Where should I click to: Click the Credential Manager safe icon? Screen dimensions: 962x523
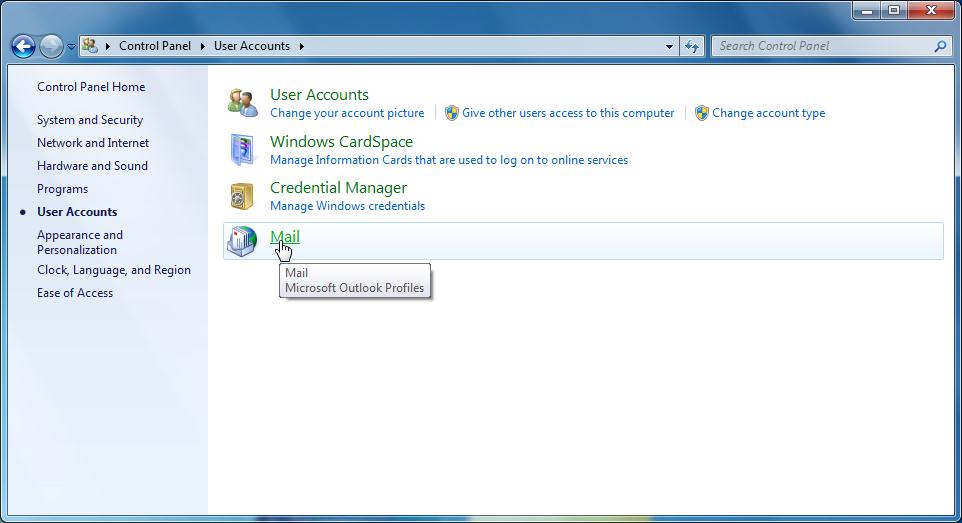coord(242,196)
